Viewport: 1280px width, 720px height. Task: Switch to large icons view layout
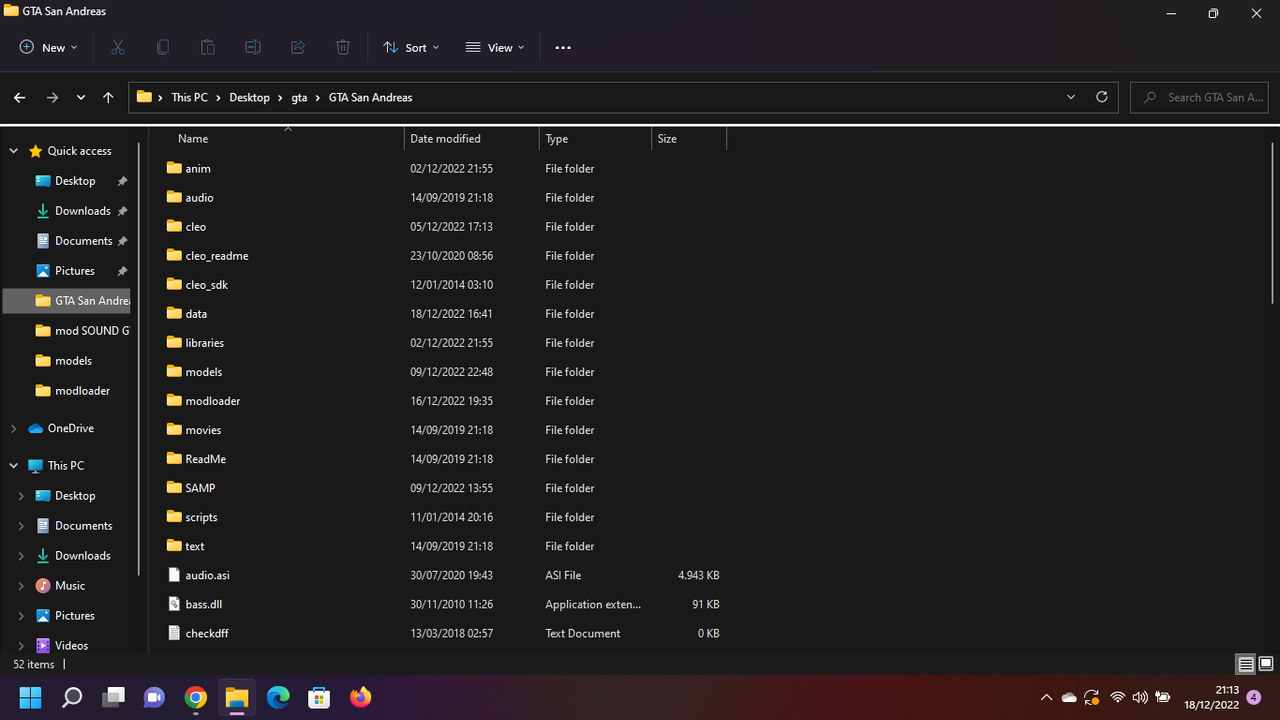1266,664
